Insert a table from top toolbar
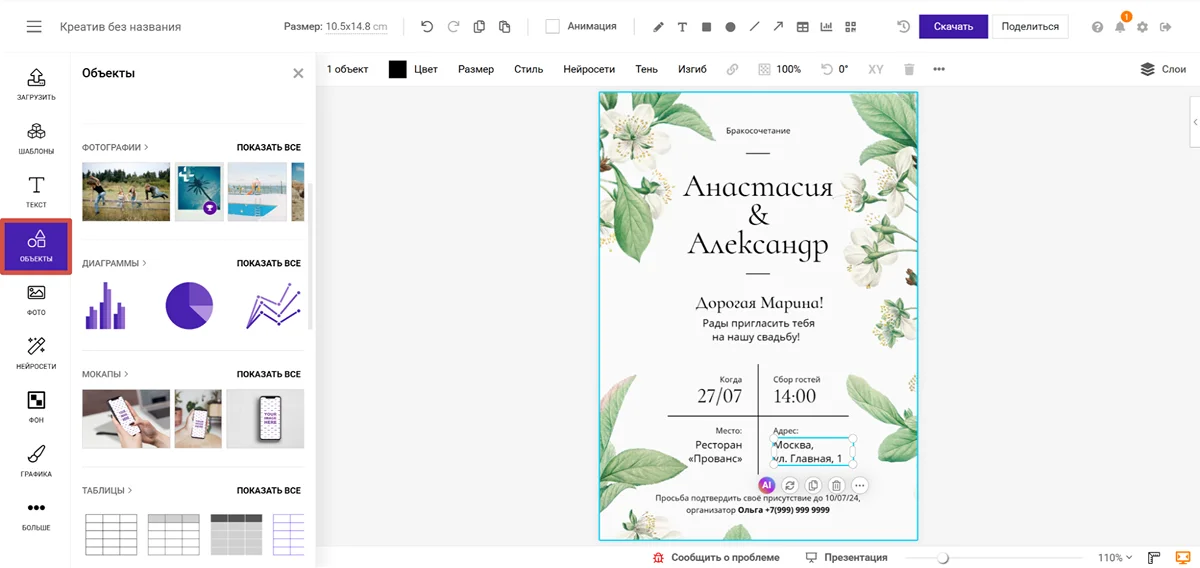The height and width of the screenshot is (568, 1200). point(803,27)
